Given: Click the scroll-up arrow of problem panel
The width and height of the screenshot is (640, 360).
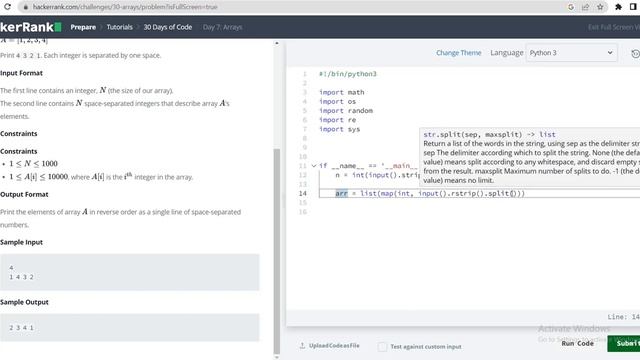Looking at the screenshot, I should coord(277,43).
